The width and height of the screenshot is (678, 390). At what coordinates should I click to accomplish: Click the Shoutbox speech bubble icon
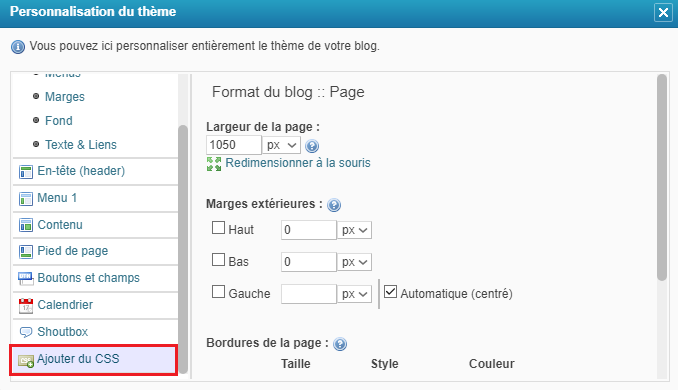tap(26, 332)
